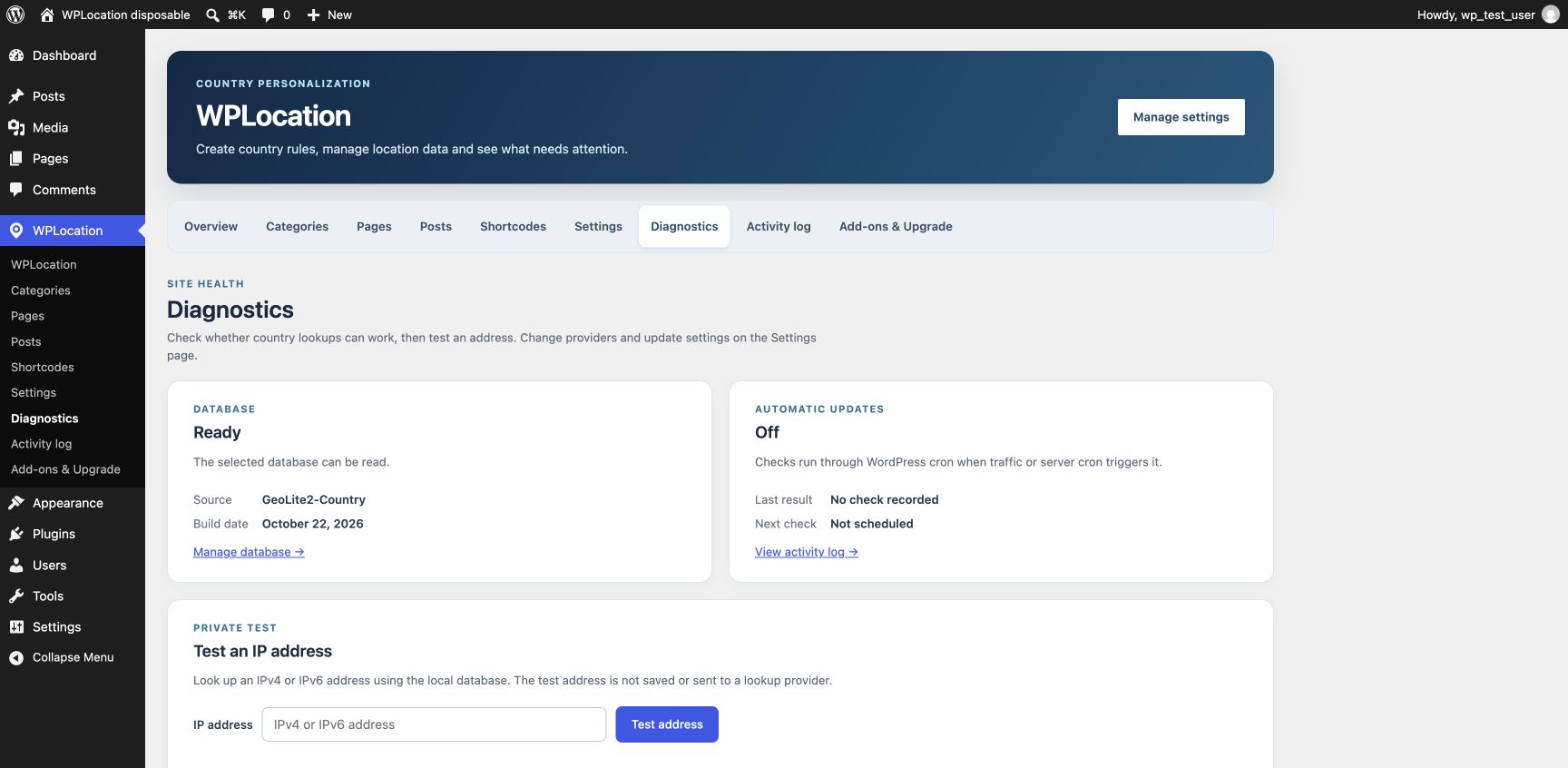The height and width of the screenshot is (768, 1568).
Task: Open Dashboard via its gauge icon
Action: click(x=16, y=55)
